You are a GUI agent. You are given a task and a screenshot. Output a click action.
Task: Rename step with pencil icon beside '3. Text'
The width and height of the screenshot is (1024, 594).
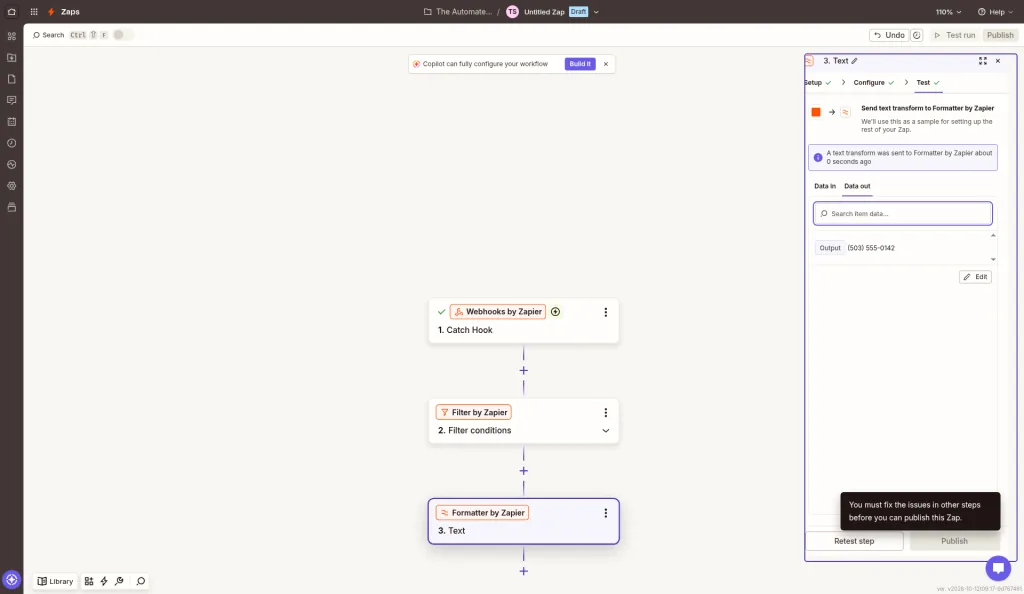point(854,61)
